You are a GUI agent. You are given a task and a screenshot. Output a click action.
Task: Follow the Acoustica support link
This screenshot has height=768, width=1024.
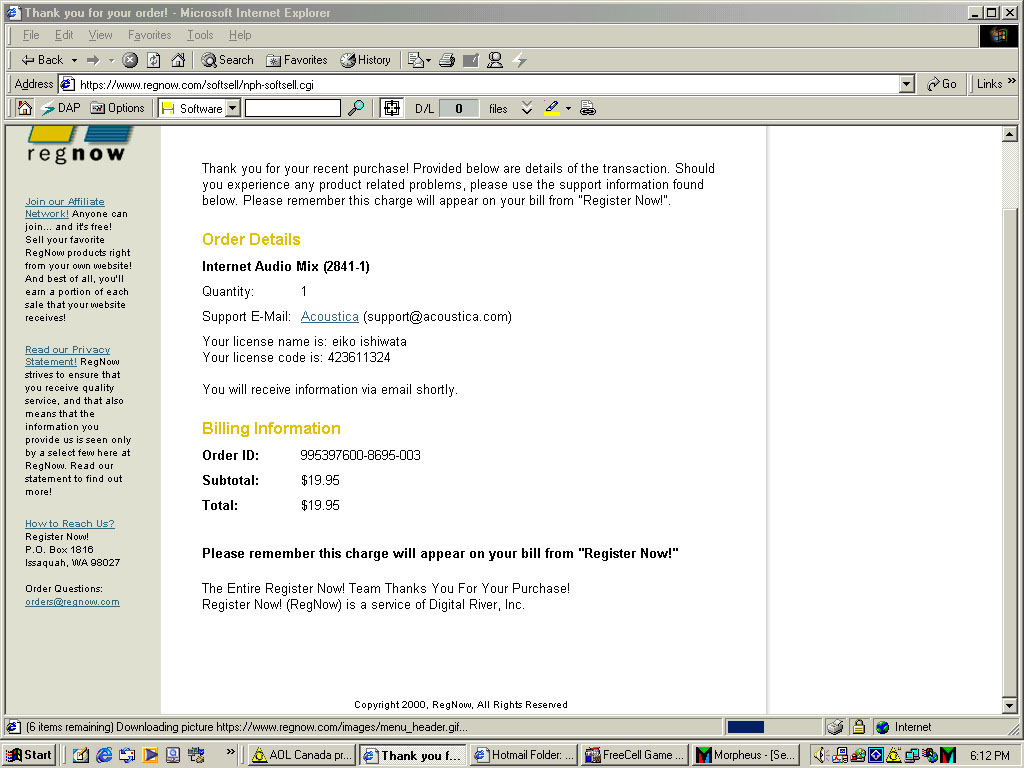[330, 317]
